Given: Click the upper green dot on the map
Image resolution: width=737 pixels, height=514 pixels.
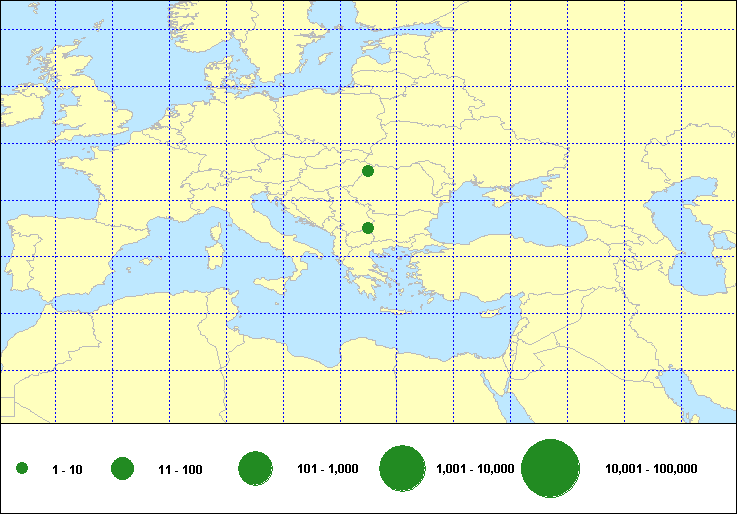Looking at the screenshot, I should 368,171.
